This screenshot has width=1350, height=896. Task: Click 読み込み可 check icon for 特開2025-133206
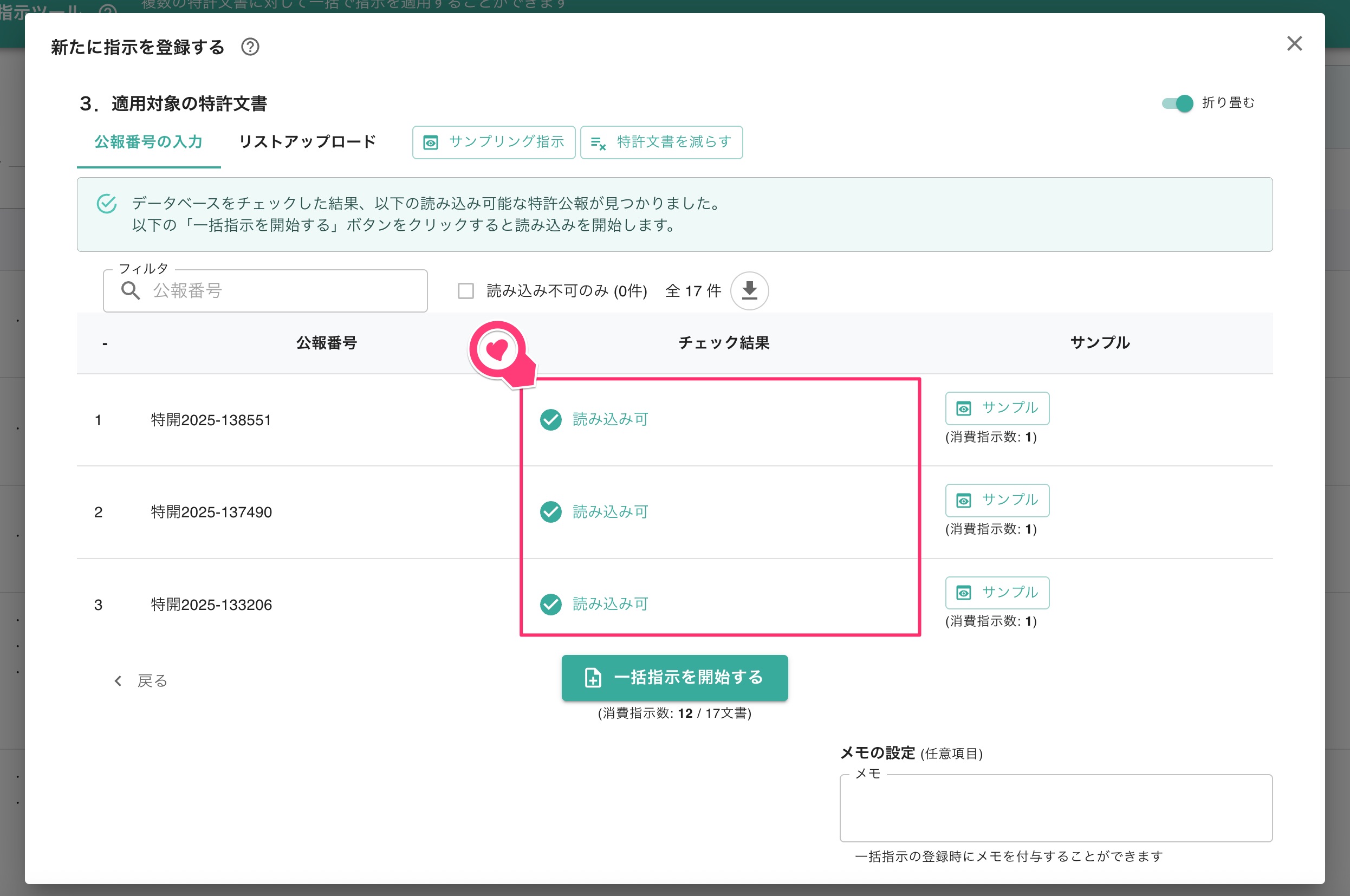(551, 605)
